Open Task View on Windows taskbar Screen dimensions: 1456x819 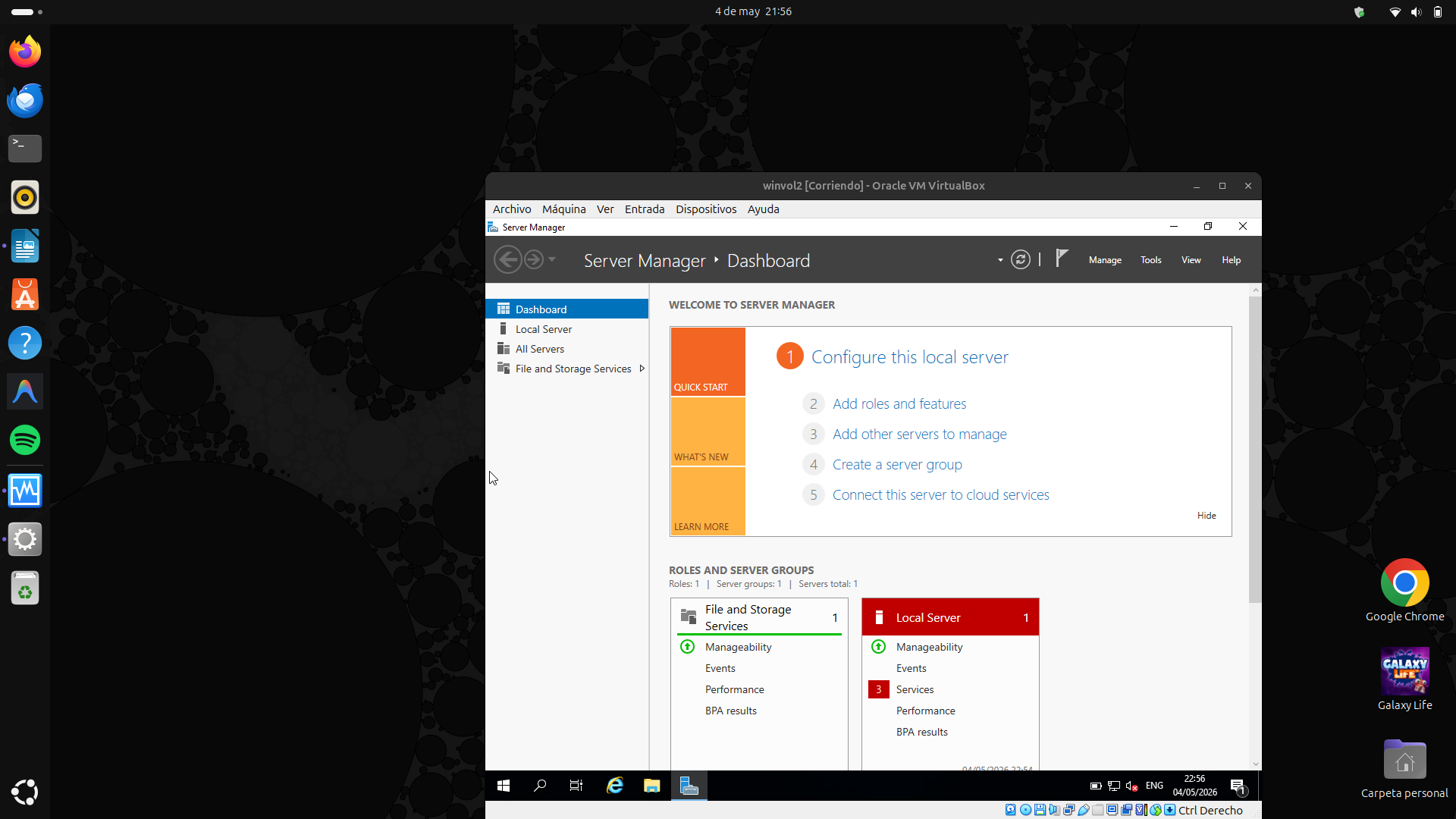click(576, 786)
